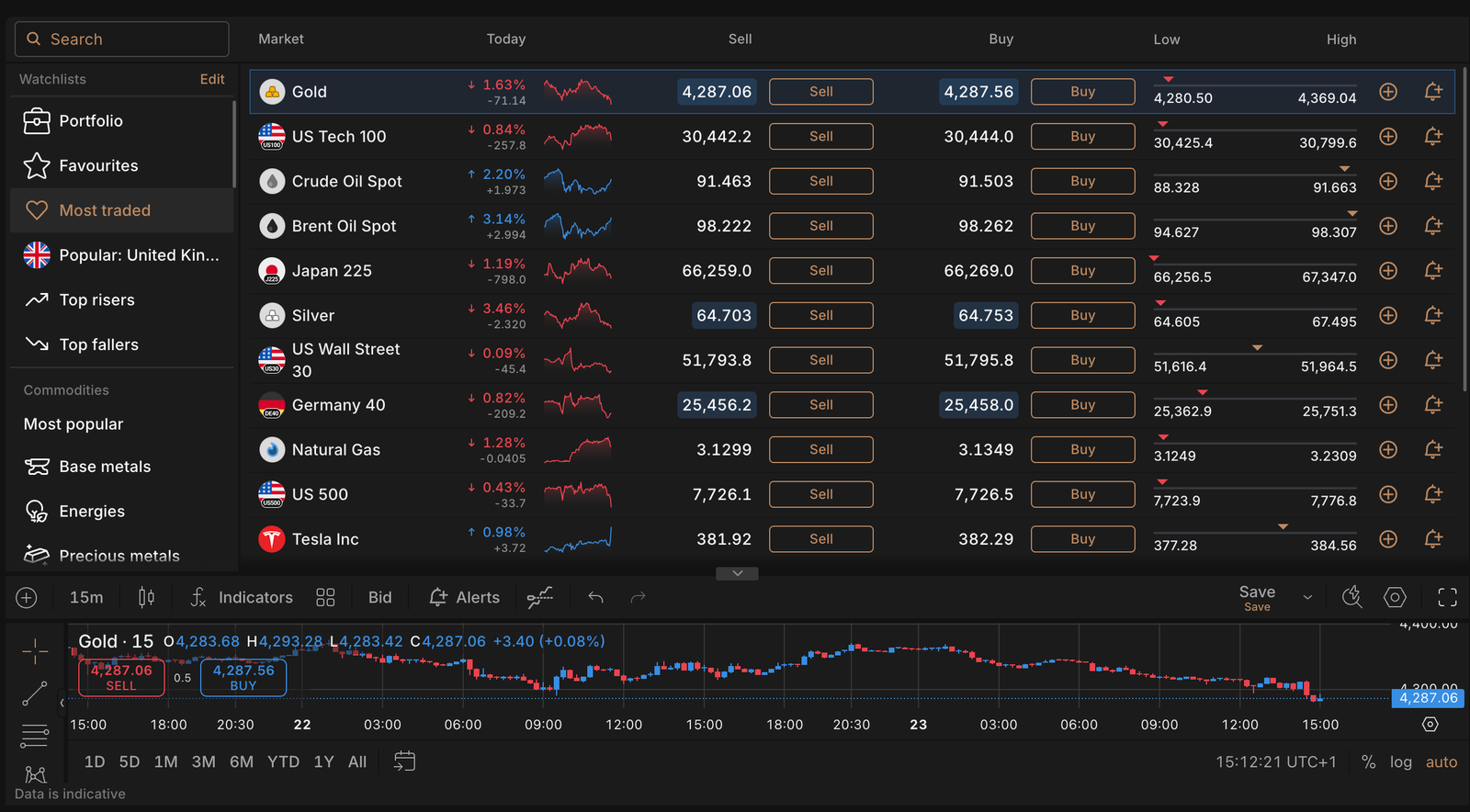The image size is (1470, 812).
Task: Open the Favourites watchlist
Action: [121, 166]
